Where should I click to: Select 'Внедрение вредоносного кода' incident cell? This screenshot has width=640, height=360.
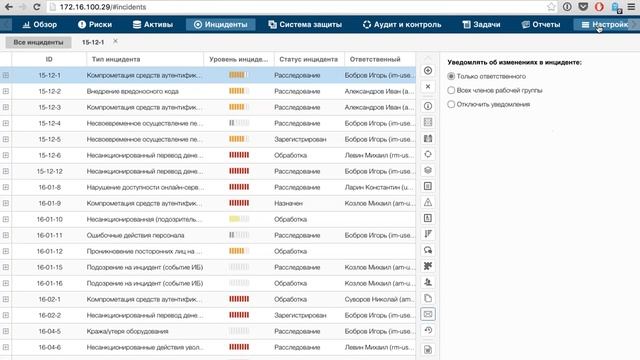pos(132,91)
